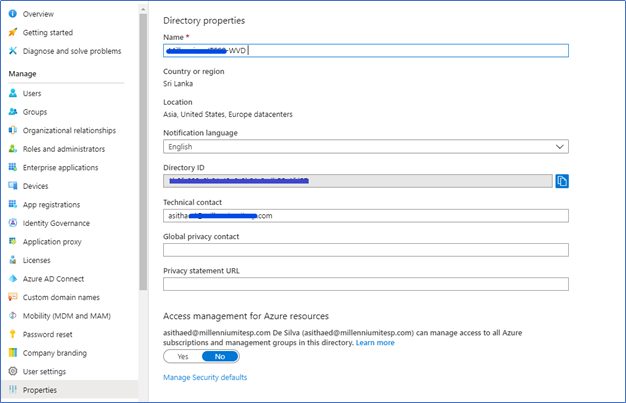Click the User settings gear icon
The width and height of the screenshot is (626, 403).
click(13, 371)
